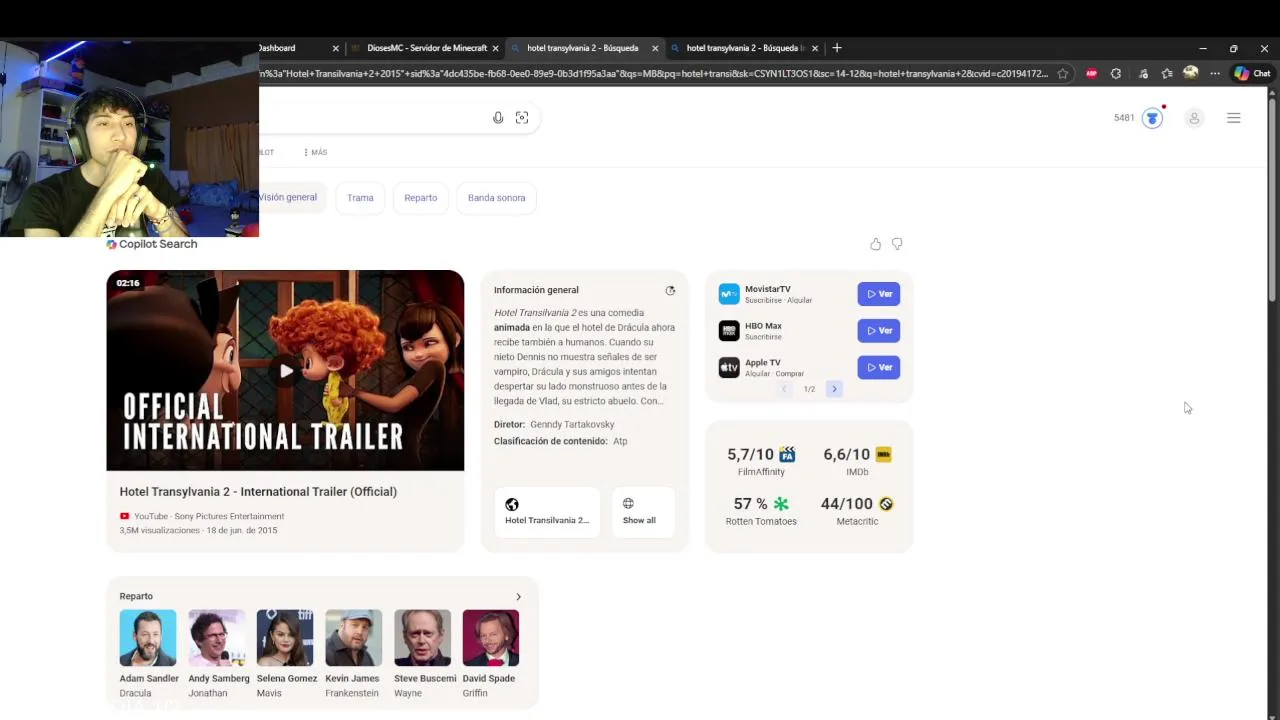
Task: Click the Show all button
Action: 642,512
